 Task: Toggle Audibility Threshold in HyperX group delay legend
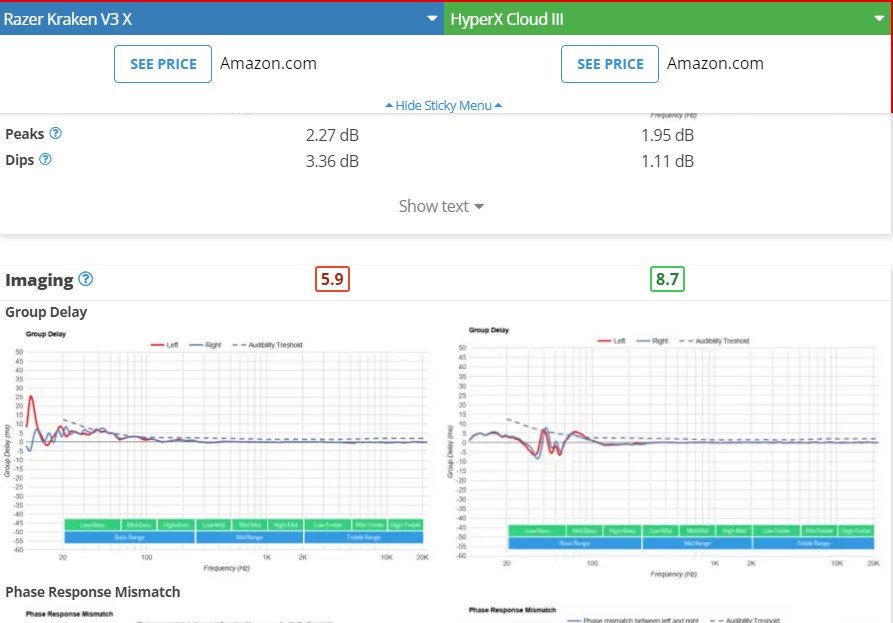tap(715, 341)
